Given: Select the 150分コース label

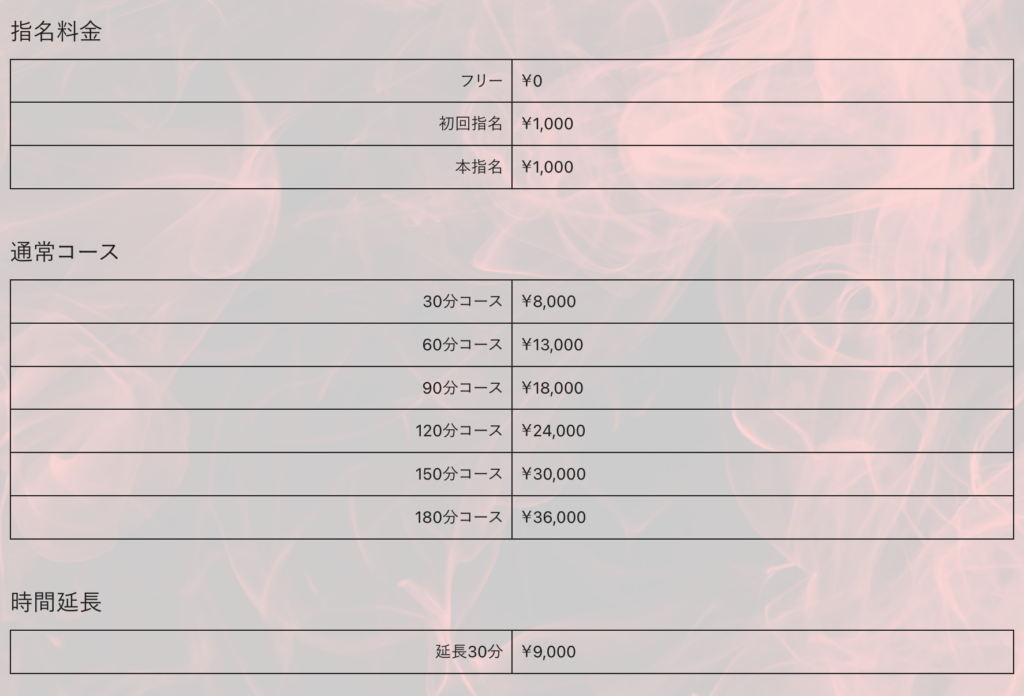Looking at the screenshot, I should [459, 474].
